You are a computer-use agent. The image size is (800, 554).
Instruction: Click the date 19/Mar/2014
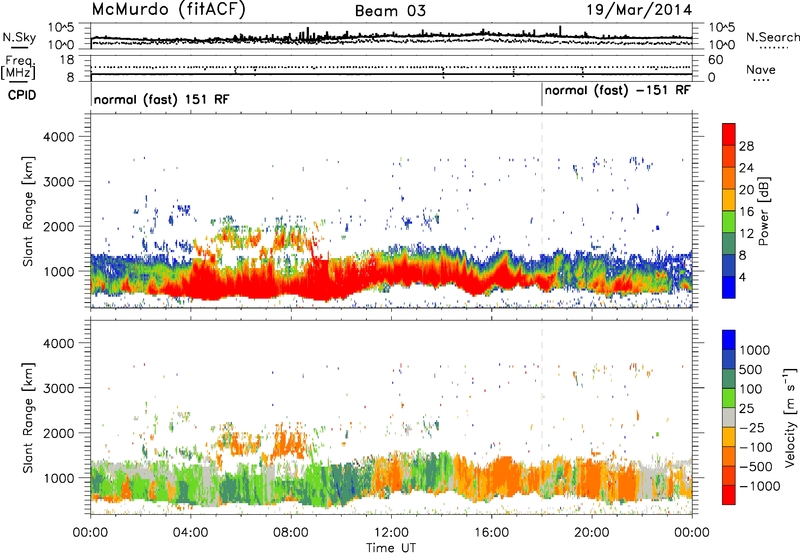point(639,10)
